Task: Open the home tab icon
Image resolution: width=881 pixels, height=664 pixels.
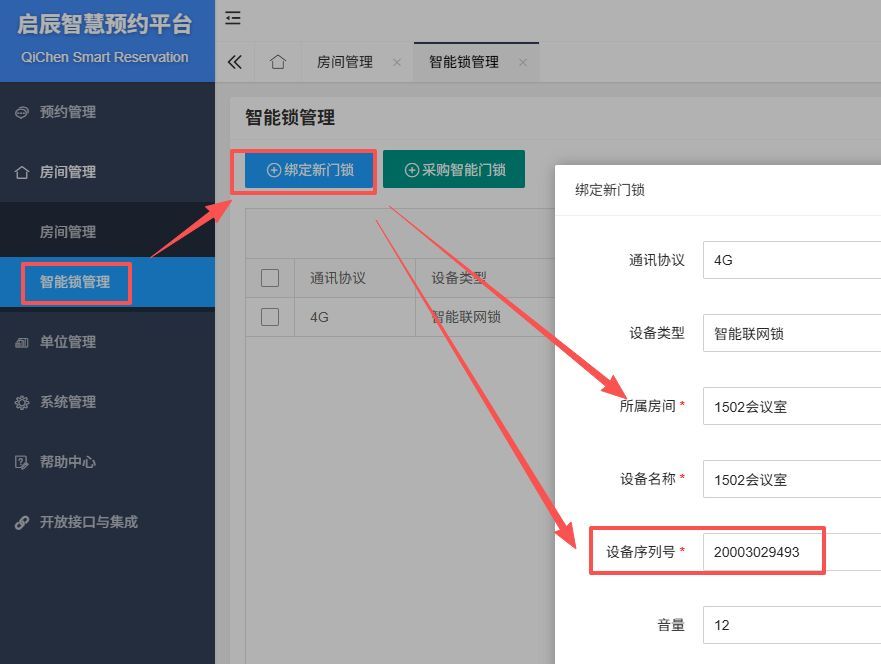Action: [278, 62]
